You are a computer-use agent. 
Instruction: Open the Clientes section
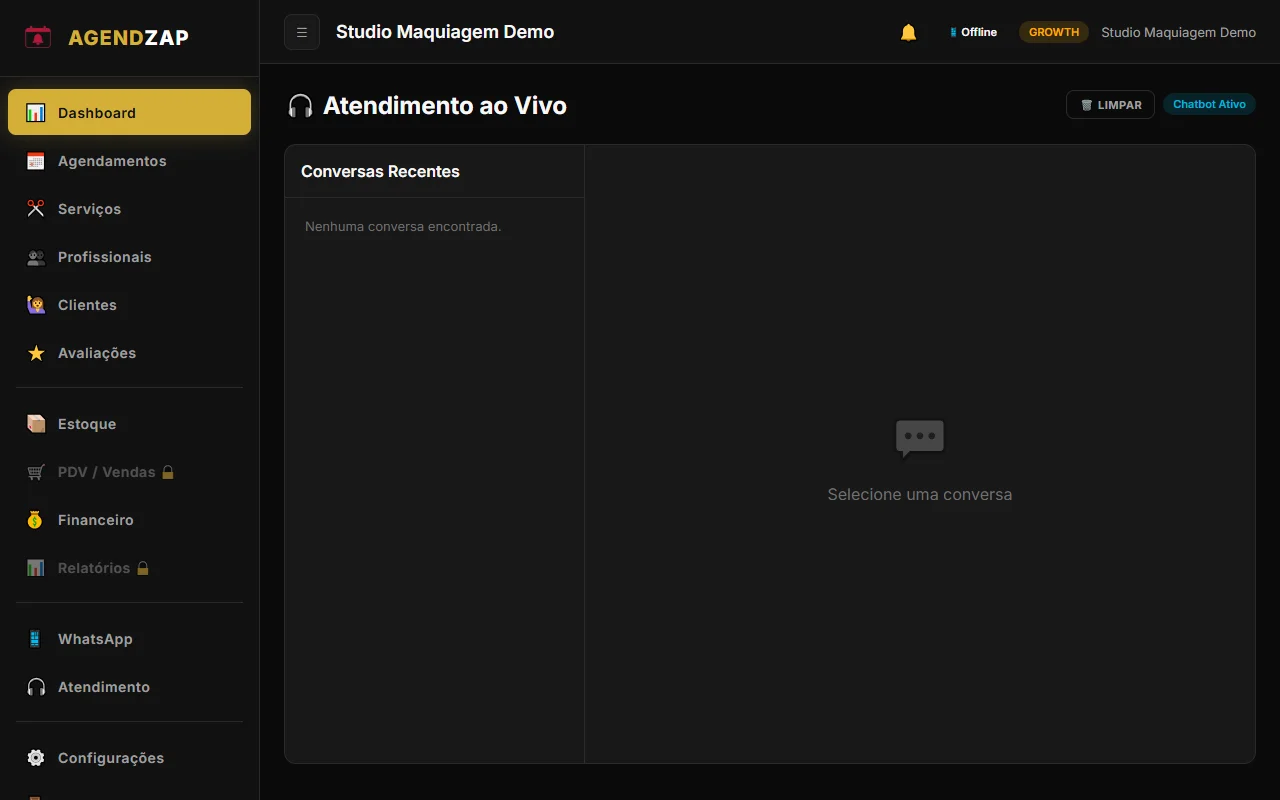[x=87, y=305]
